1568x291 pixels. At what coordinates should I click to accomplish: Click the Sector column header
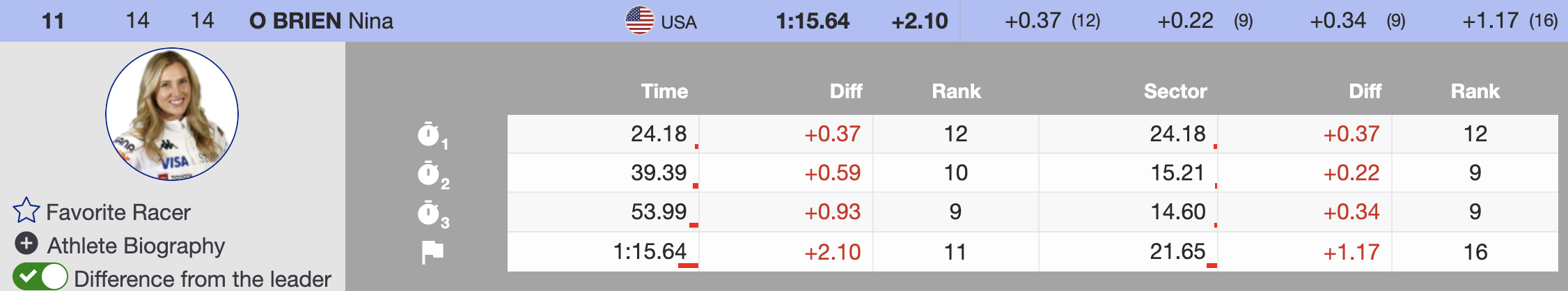tap(1175, 91)
